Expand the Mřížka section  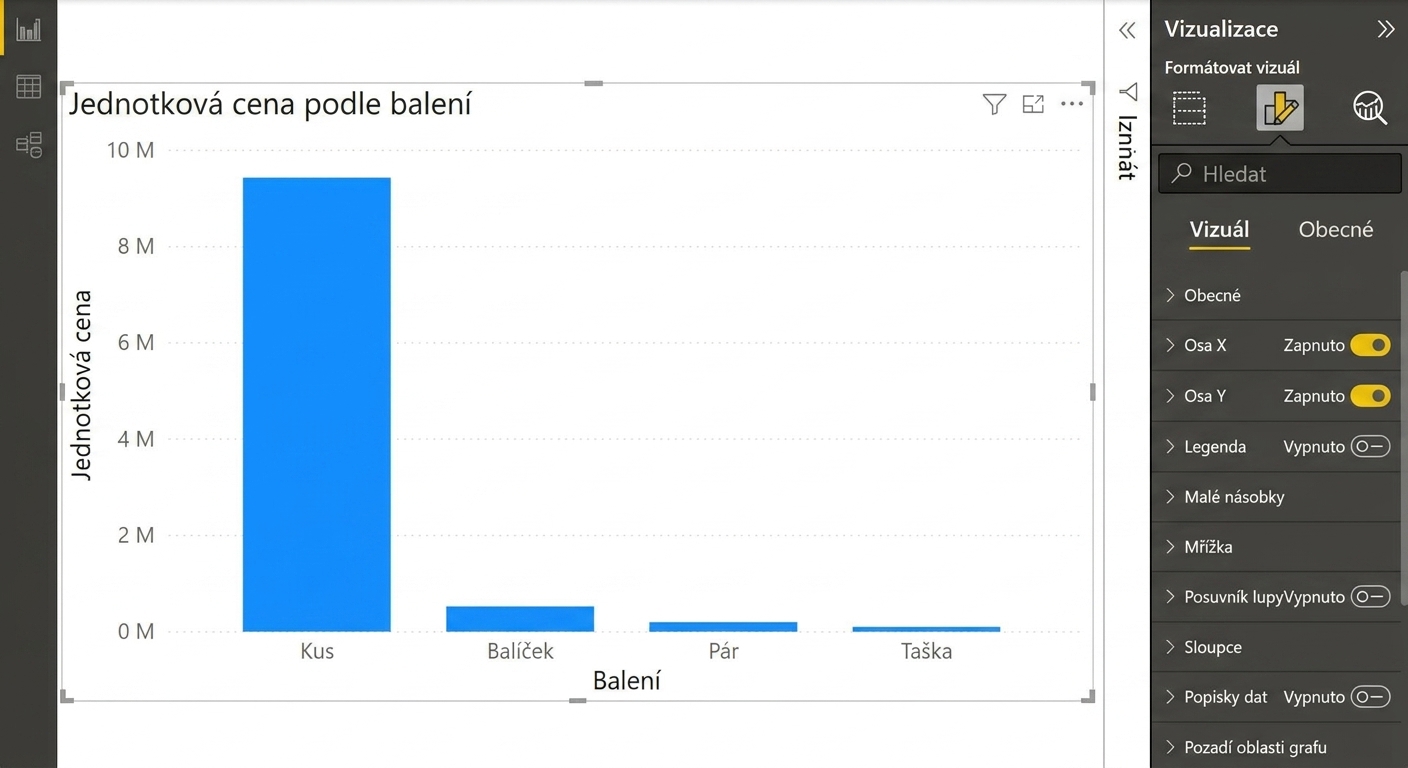[1277, 547]
